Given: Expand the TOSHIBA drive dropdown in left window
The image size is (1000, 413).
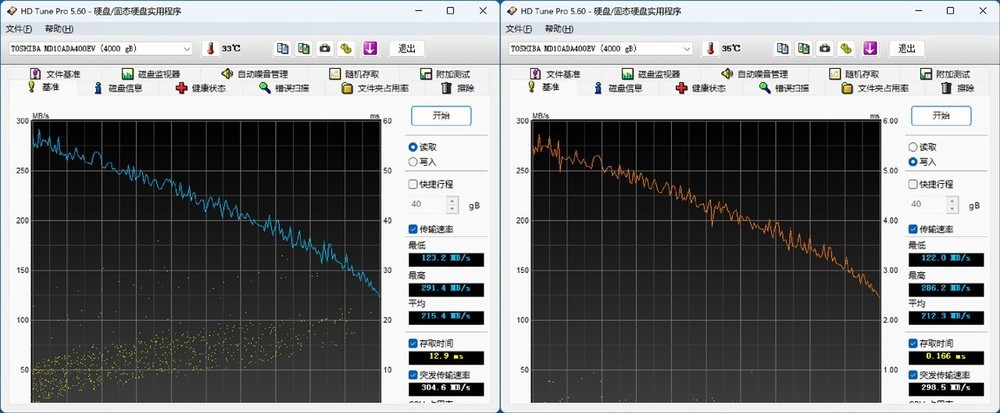Looking at the screenshot, I should (187, 48).
